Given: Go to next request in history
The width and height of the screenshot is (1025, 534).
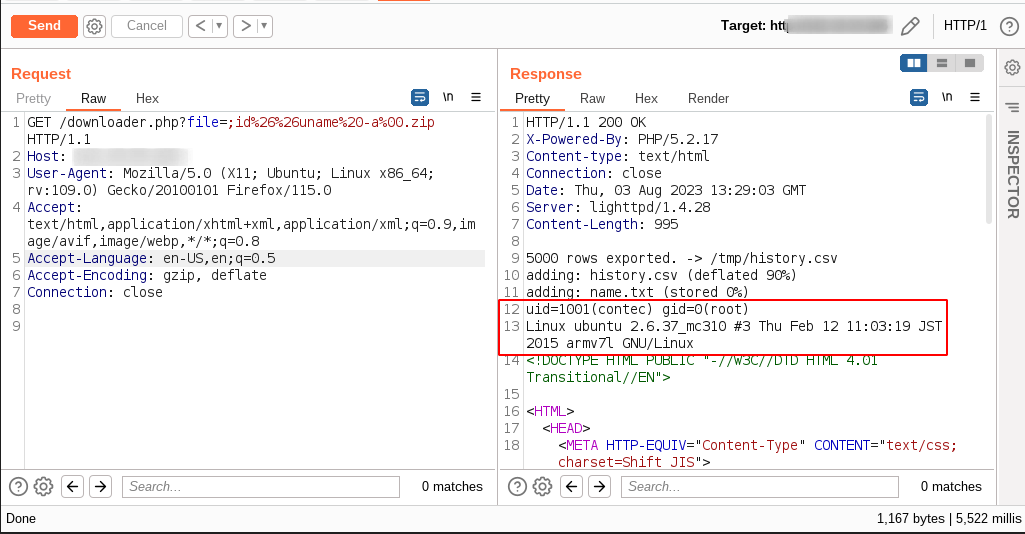Looking at the screenshot, I should [x=246, y=25].
